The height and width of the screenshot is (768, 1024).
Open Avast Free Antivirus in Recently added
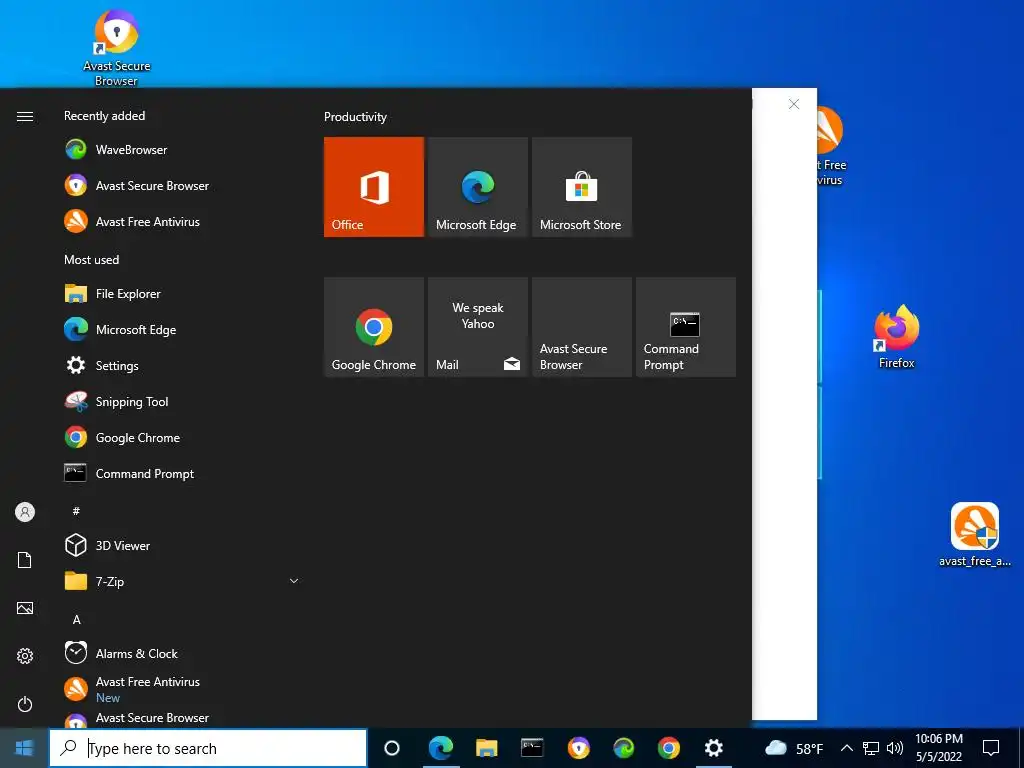tap(181, 221)
